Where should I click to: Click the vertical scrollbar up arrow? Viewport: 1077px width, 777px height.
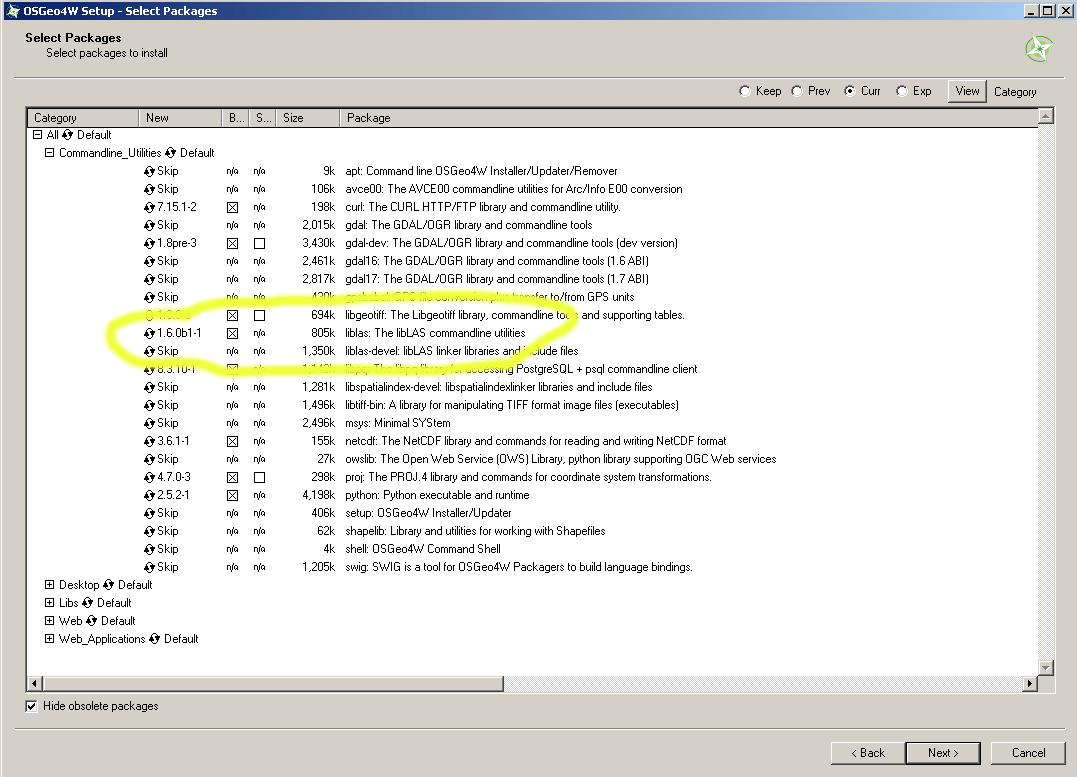pos(1045,116)
